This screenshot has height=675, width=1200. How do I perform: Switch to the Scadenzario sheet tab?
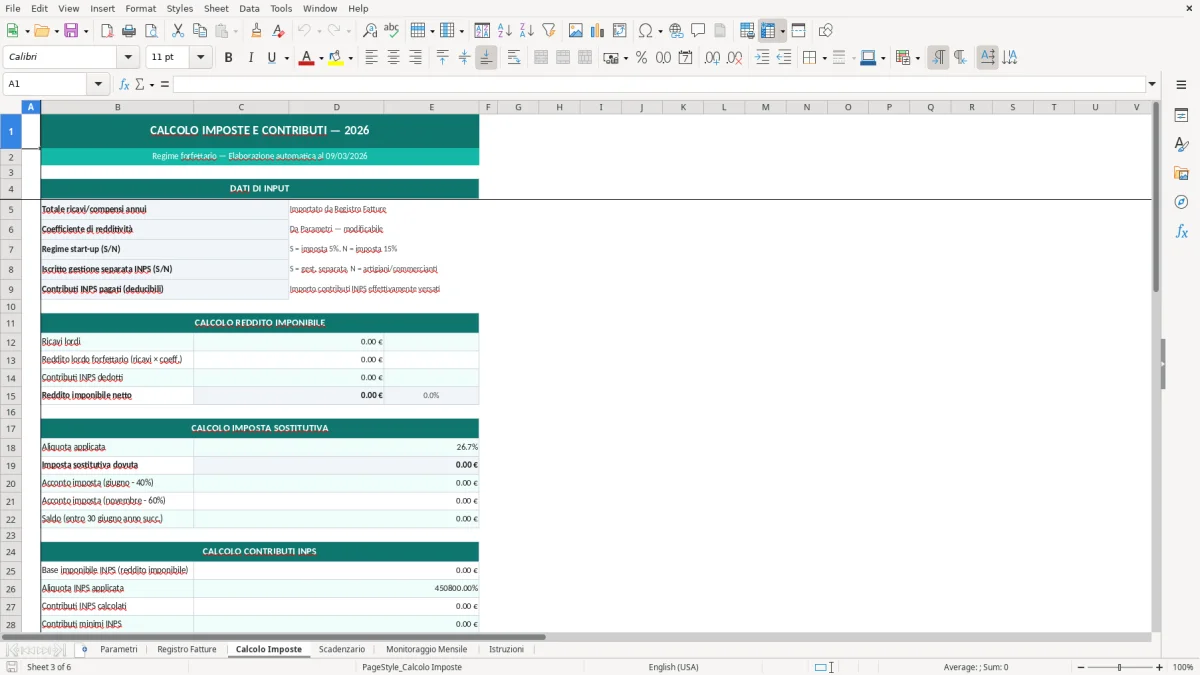click(342, 649)
